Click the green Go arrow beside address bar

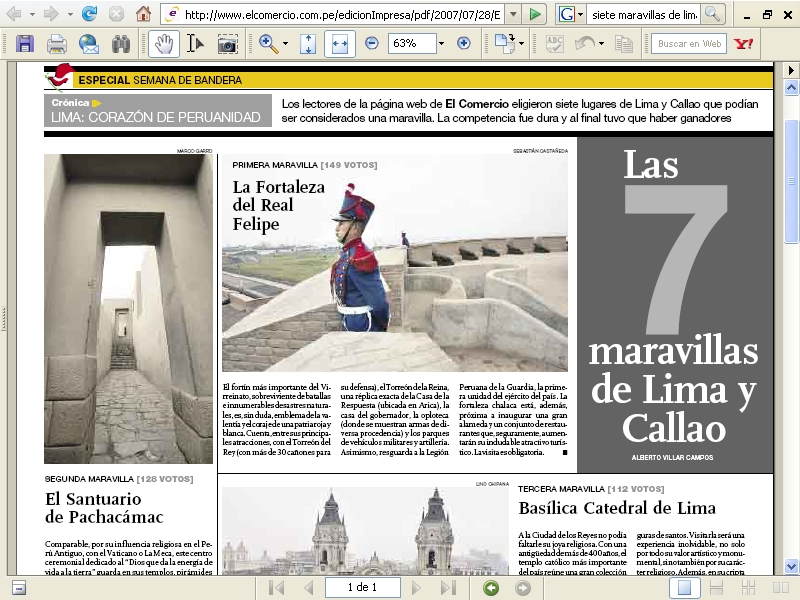pos(535,14)
